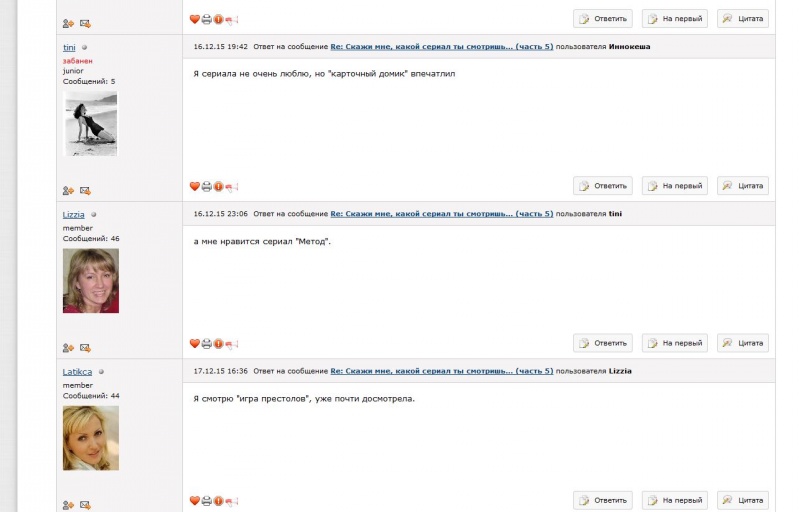800x512 pixels.
Task: Click На первый on Latikca's message
Action: pyautogui.click(x=674, y=500)
